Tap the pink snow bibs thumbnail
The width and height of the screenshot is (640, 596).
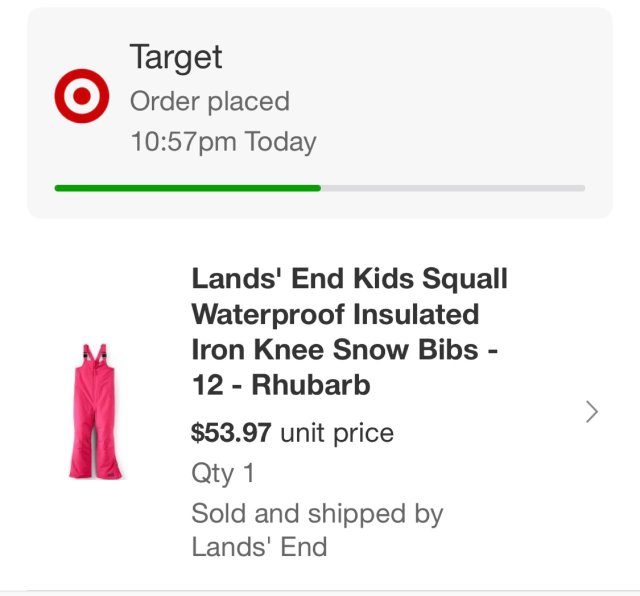pyautogui.click(x=92, y=410)
